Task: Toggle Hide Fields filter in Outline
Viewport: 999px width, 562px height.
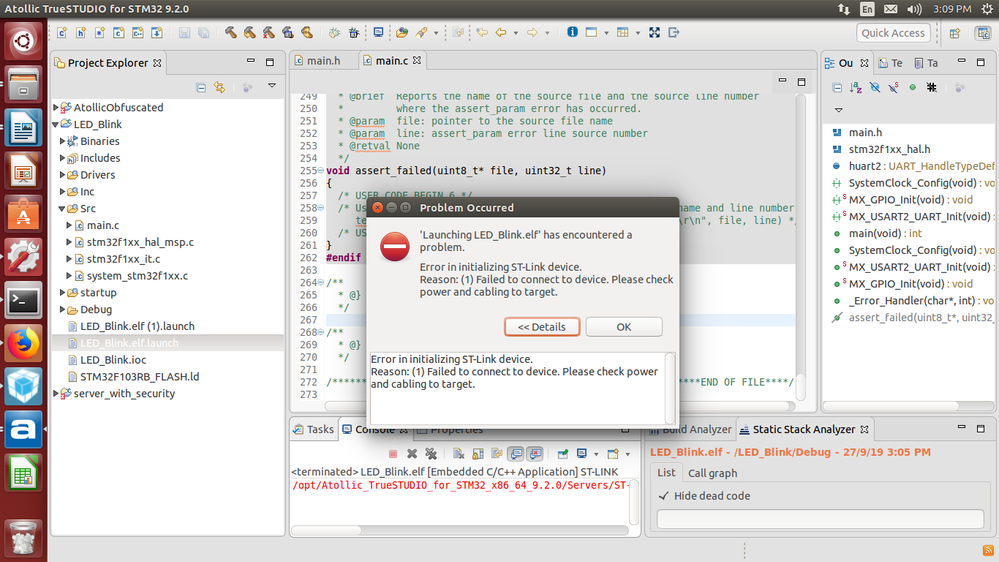Action: coord(875,87)
